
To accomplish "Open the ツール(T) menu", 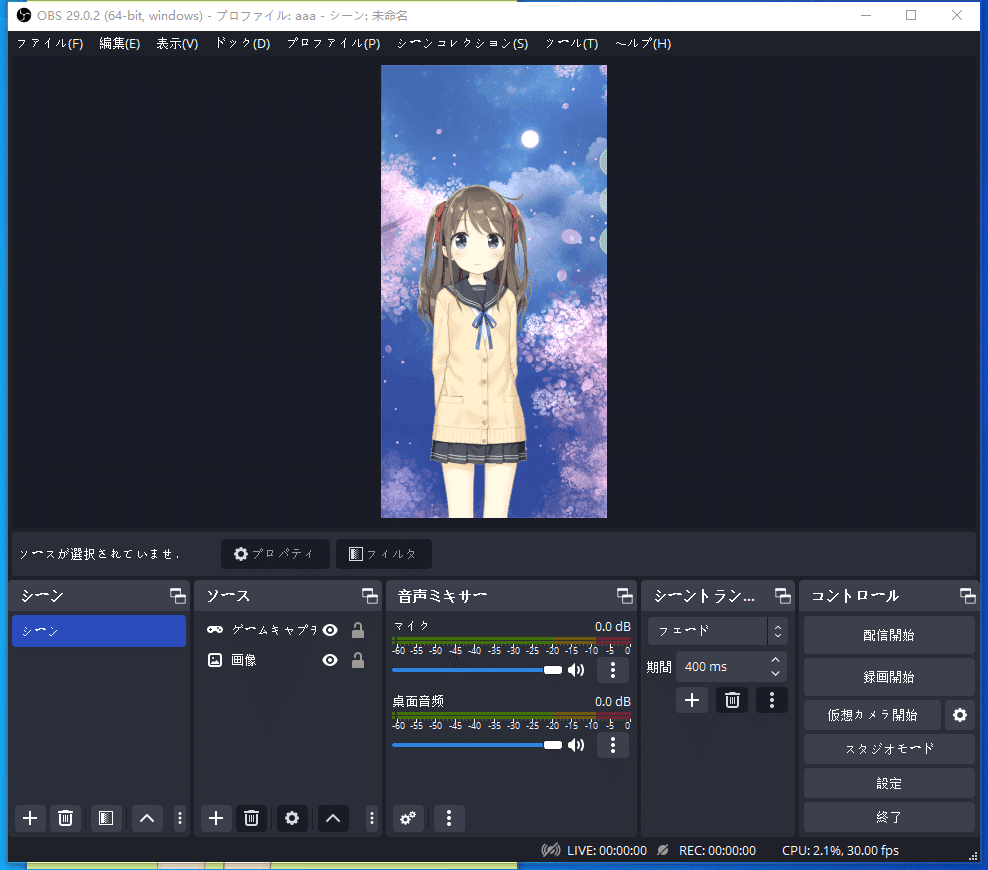I will coord(572,43).
